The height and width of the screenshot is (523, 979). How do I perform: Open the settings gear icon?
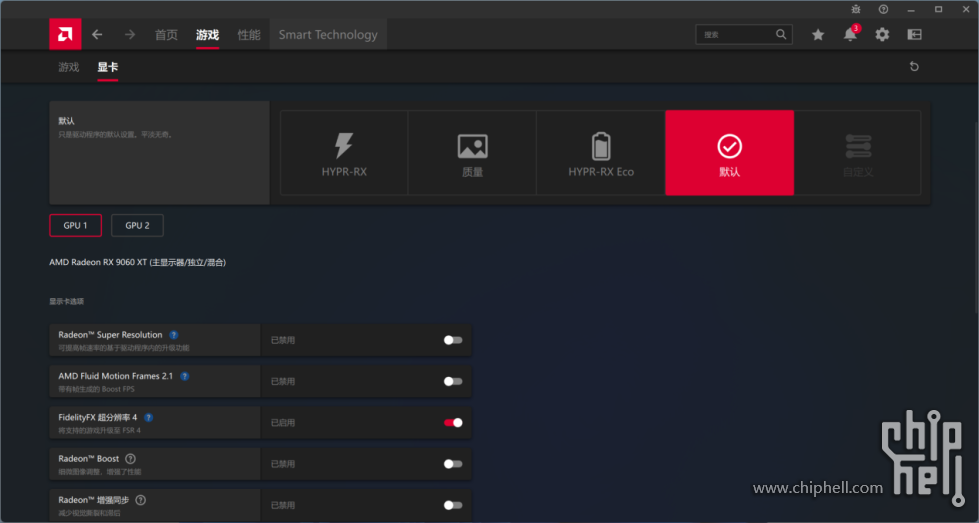(882, 34)
